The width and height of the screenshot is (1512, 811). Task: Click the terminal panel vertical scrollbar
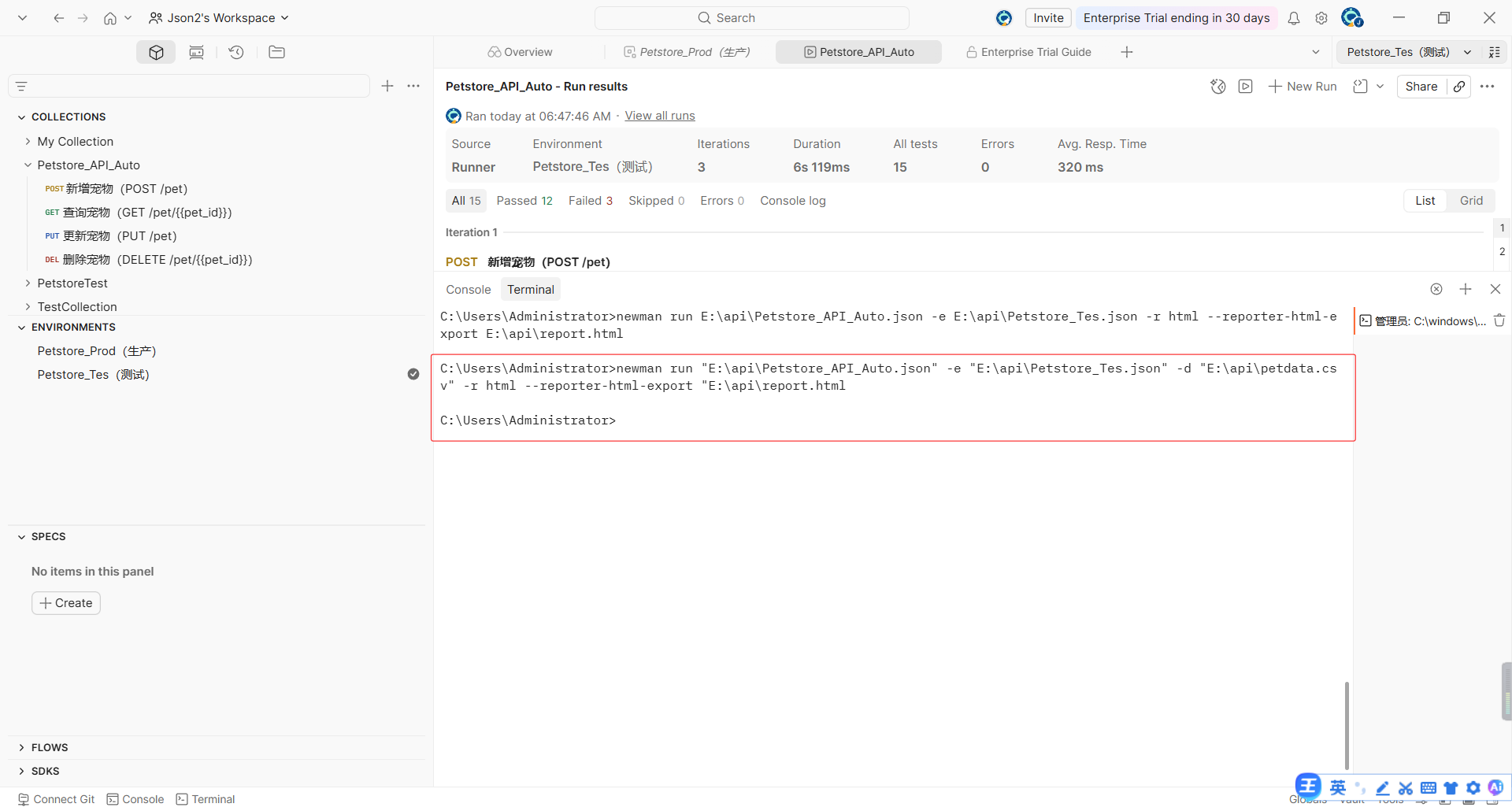1347,725
